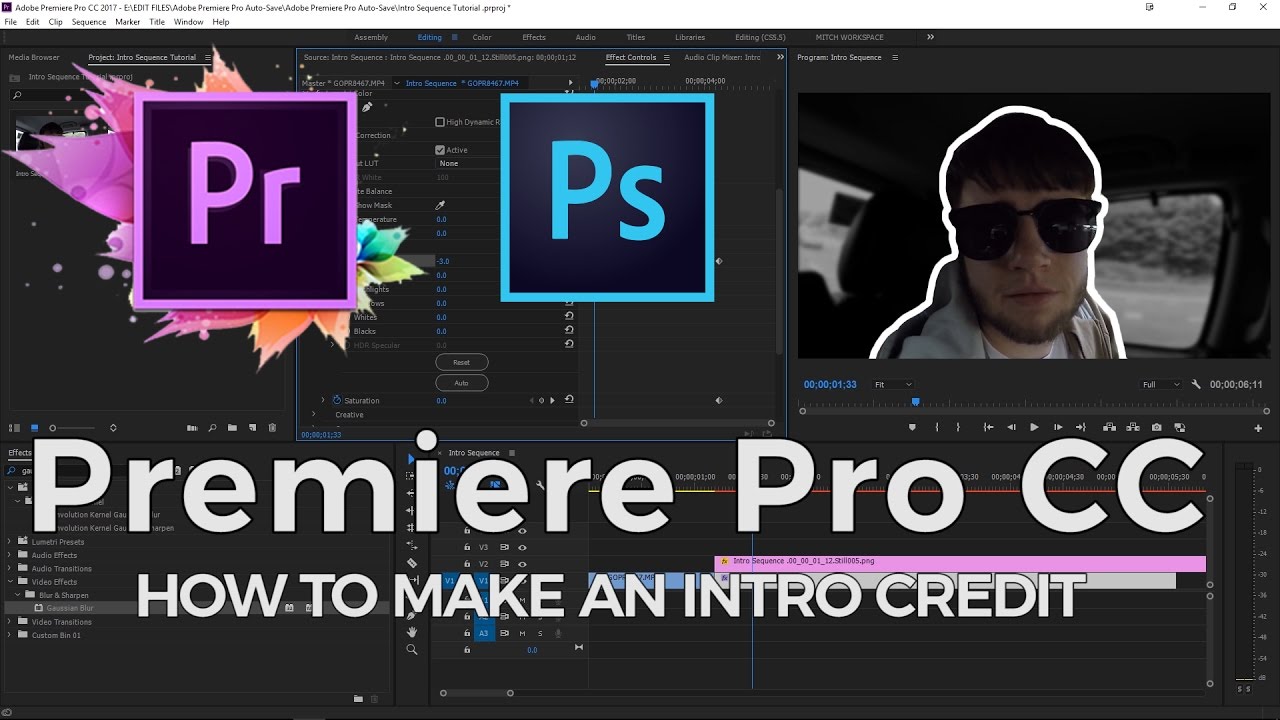The width and height of the screenshot is (1280, 720).
Task: Uncheck the Active checkbox
Action: 440,150
